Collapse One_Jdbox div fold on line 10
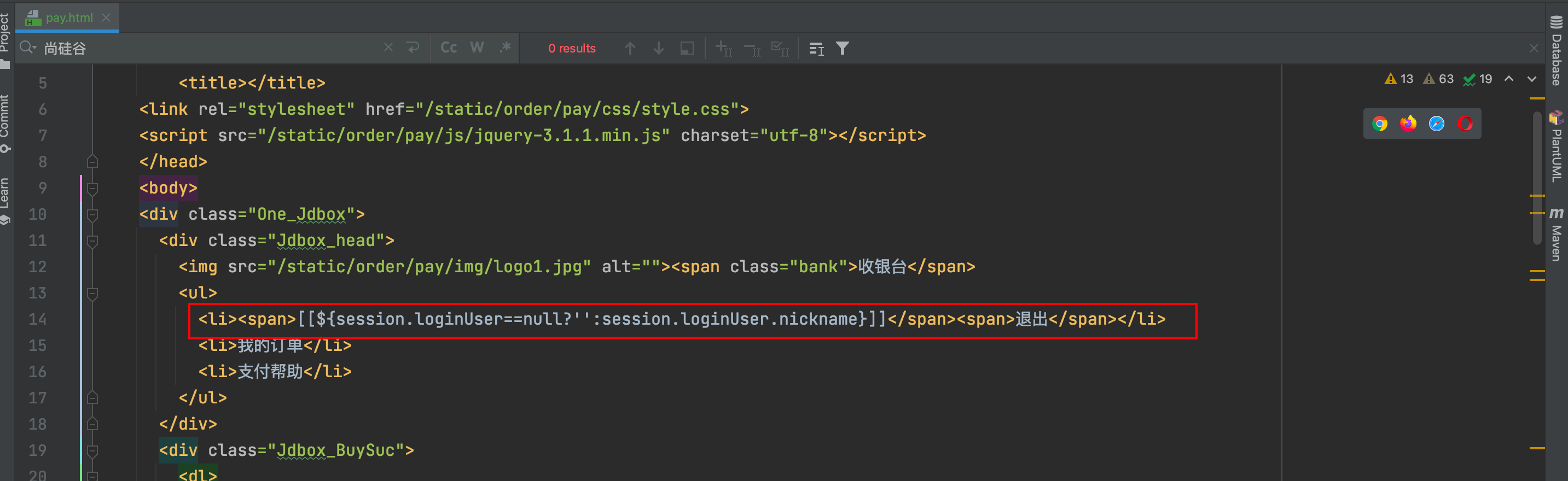Viewport: 1568px width, 481px height. (x=92, y=215)
